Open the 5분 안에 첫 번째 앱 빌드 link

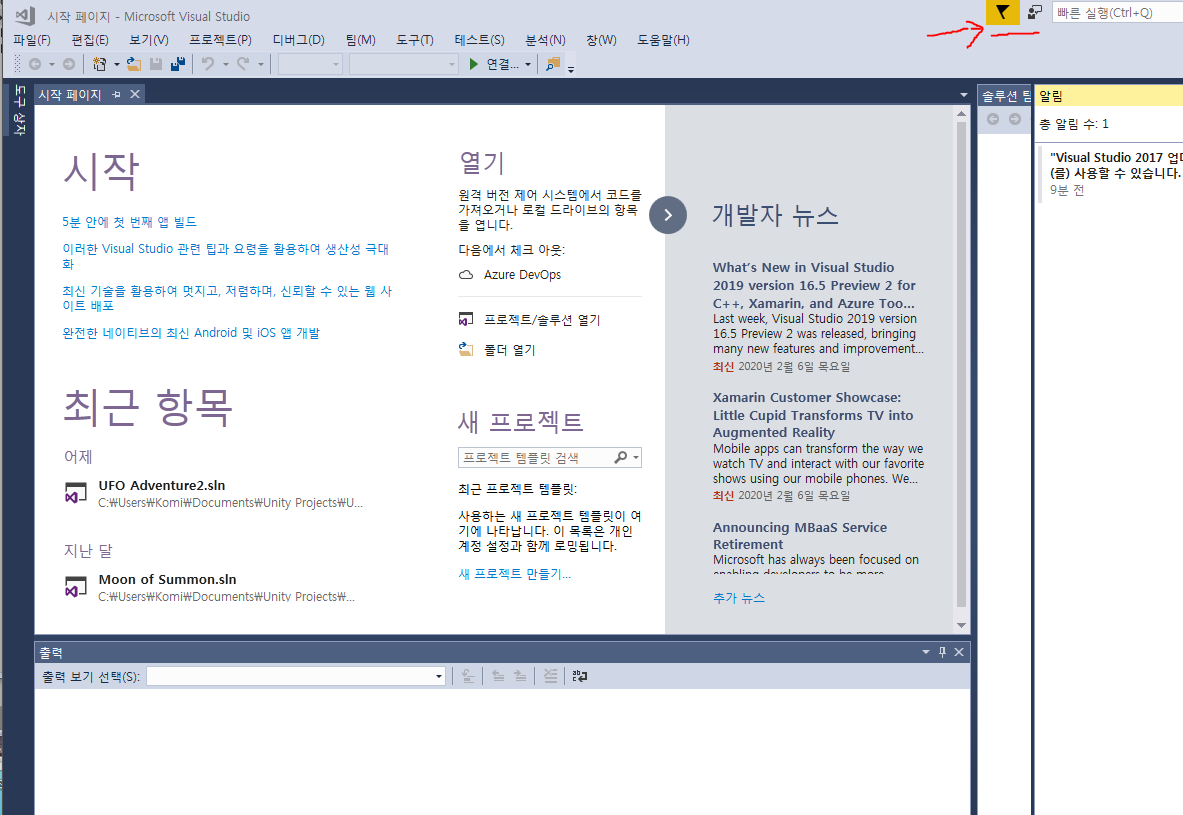129,222
